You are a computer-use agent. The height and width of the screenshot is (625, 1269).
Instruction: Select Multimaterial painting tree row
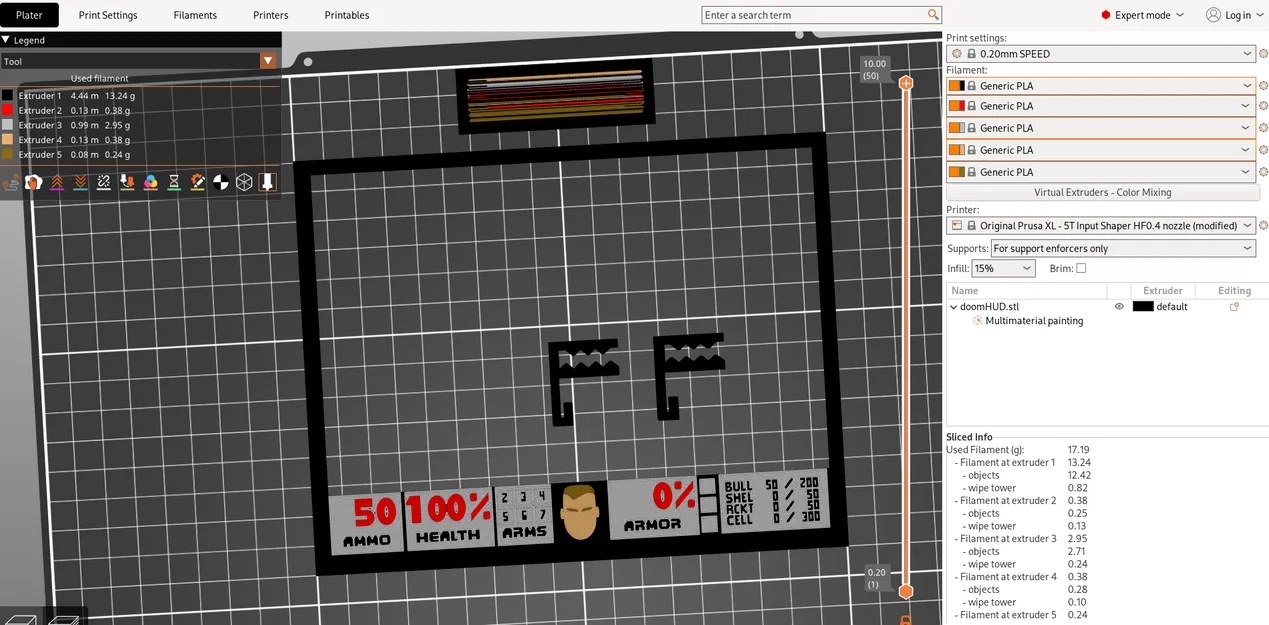(1034, 321)
